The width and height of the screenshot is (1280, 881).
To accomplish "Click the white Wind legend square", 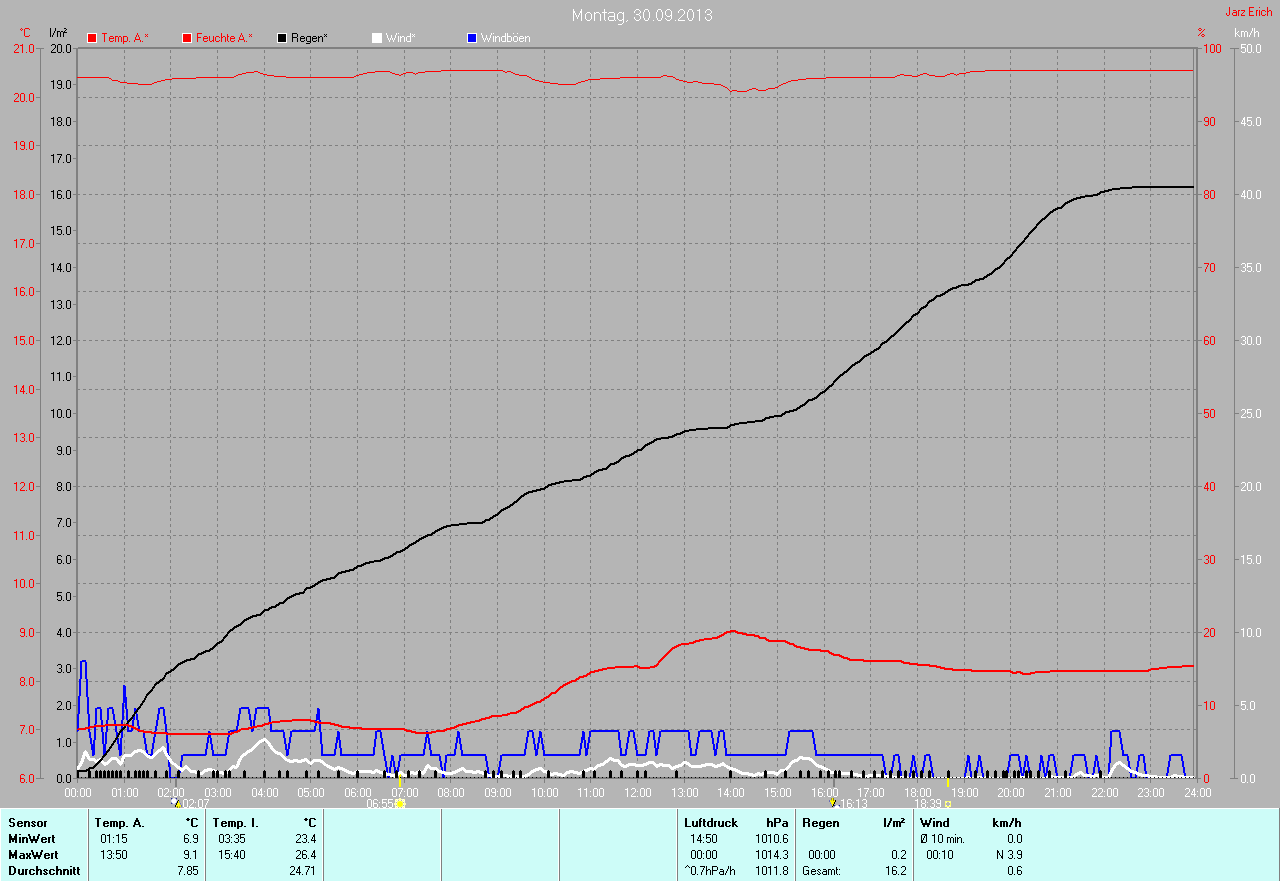I will pos(377,38).
